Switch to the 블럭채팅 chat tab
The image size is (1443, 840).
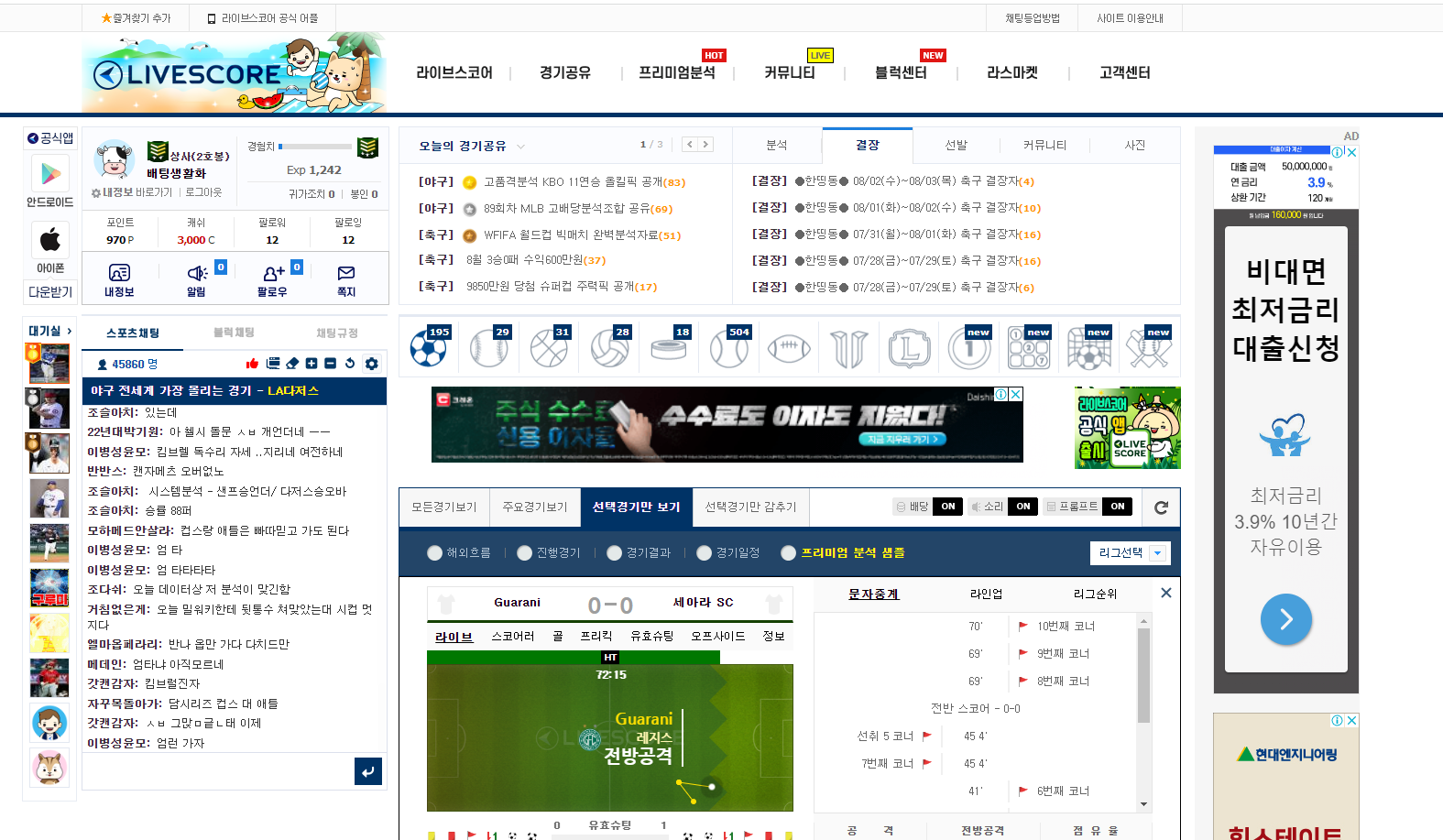pos(234,333)
